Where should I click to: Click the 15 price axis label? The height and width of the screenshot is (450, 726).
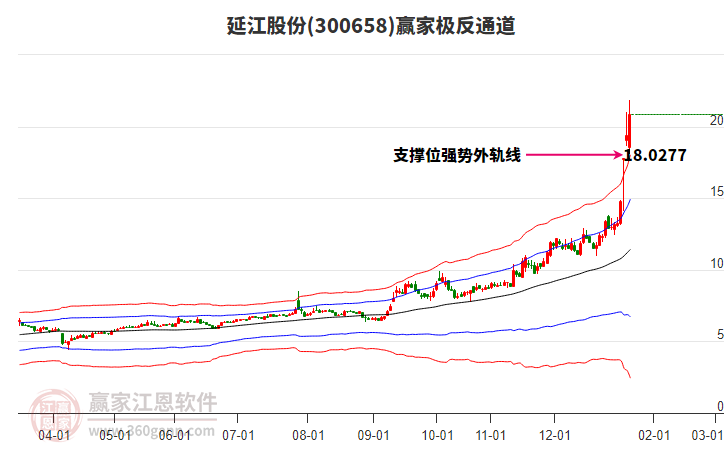(x=716, y=192)
